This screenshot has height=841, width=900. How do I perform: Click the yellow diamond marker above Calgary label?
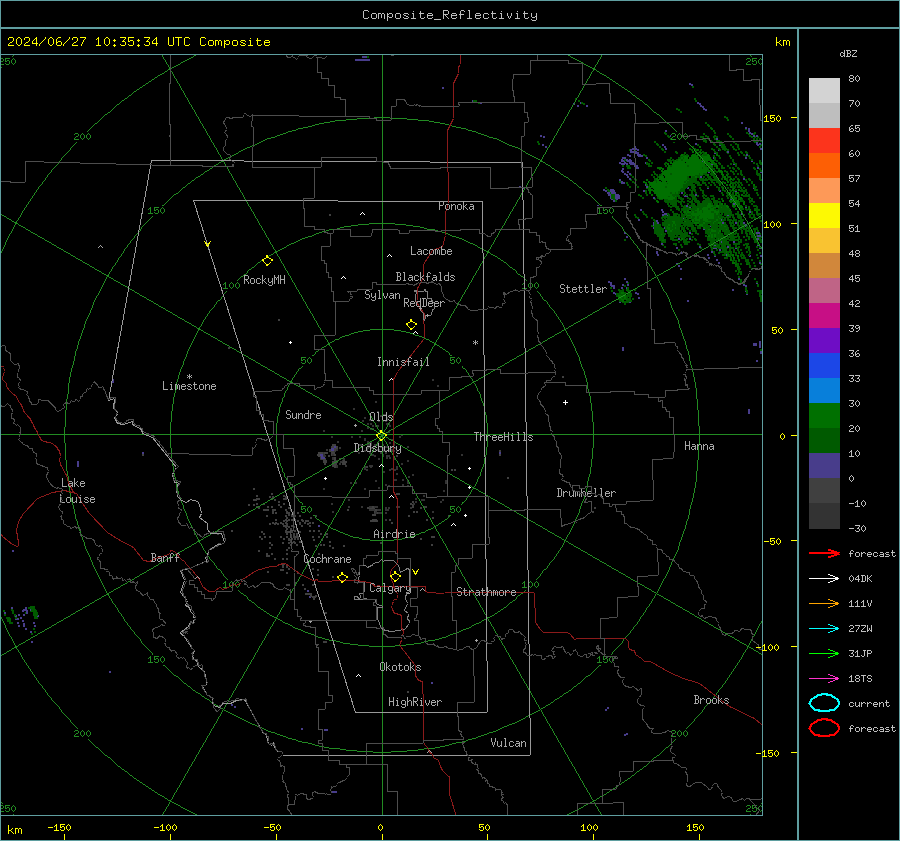coord(395,576)
